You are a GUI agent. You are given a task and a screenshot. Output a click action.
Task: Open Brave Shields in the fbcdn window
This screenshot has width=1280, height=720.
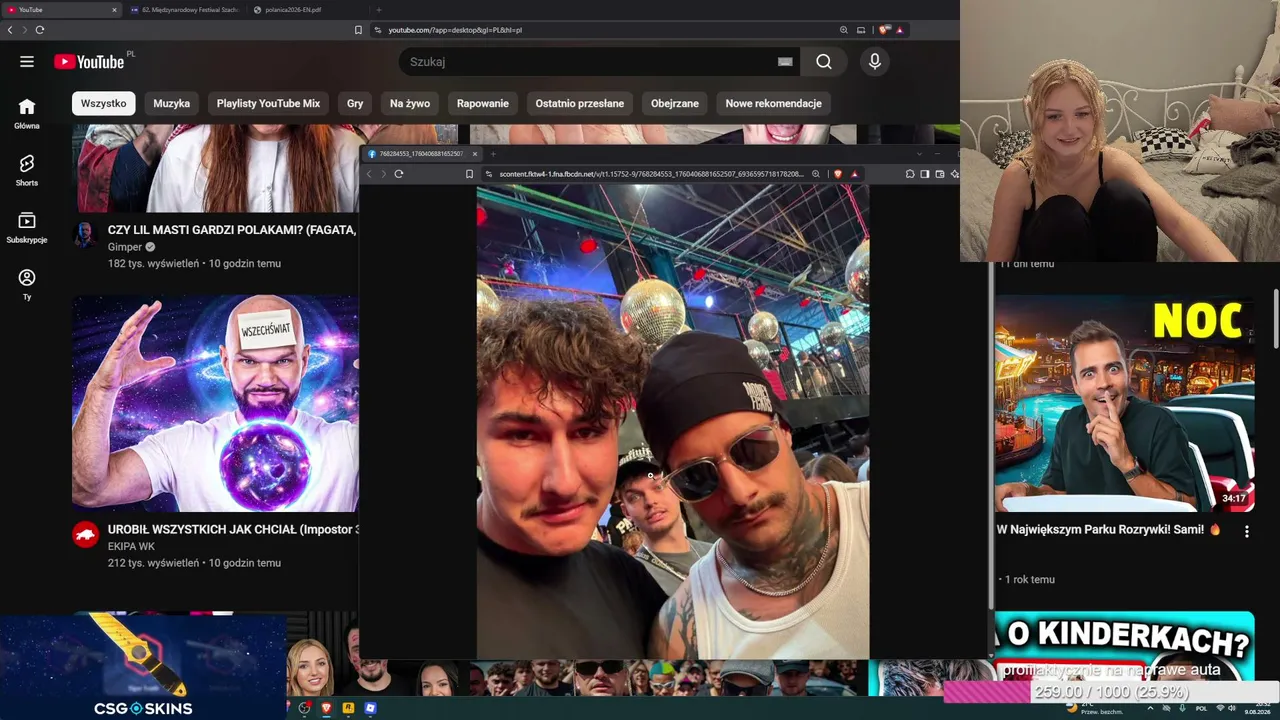838,174
